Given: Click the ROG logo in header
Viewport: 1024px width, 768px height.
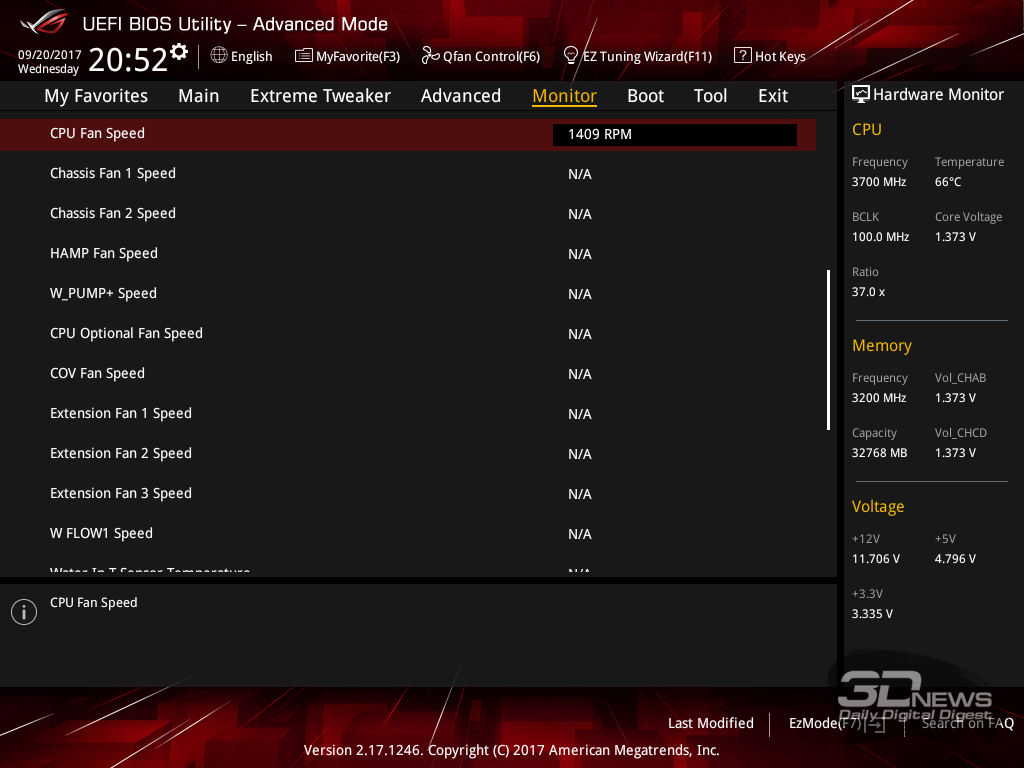Looking at the screenshot, I should (x=44, y=23).
